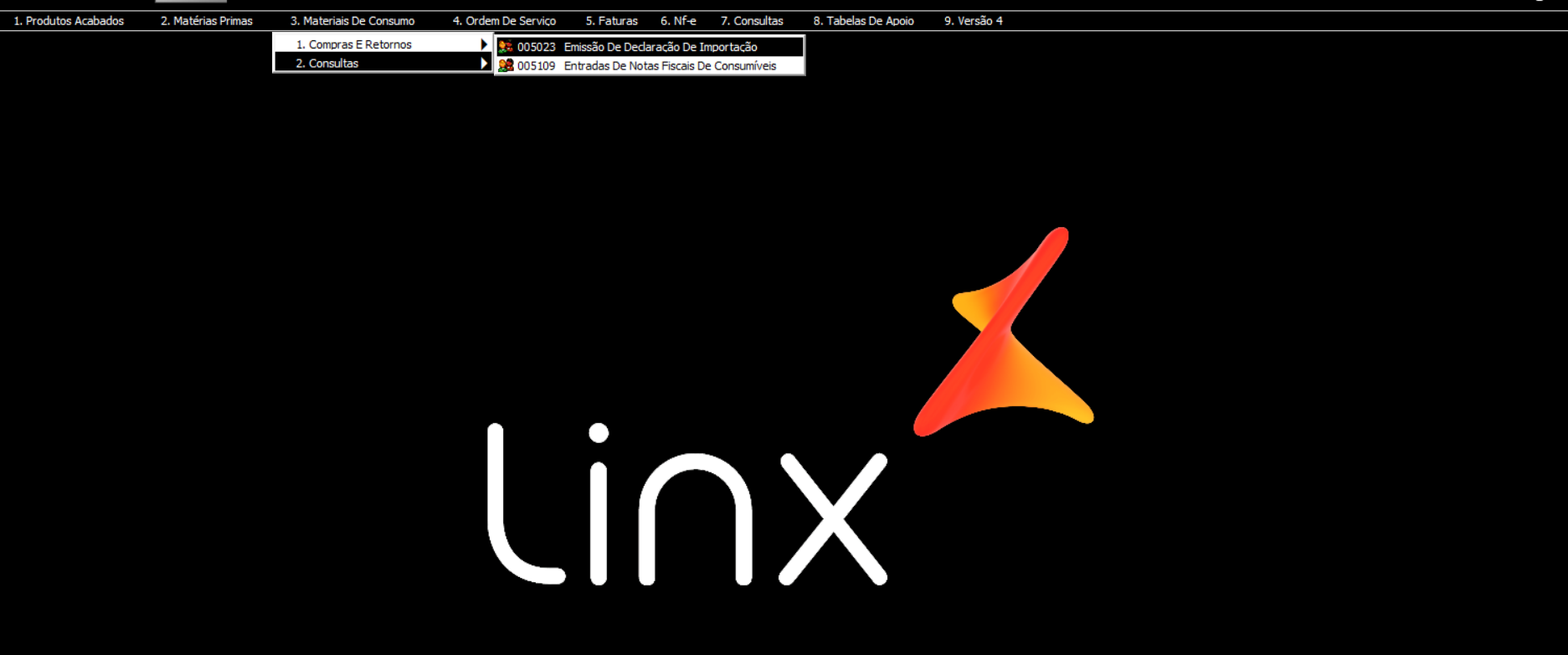Open the Faturas menu

[612, 21]
